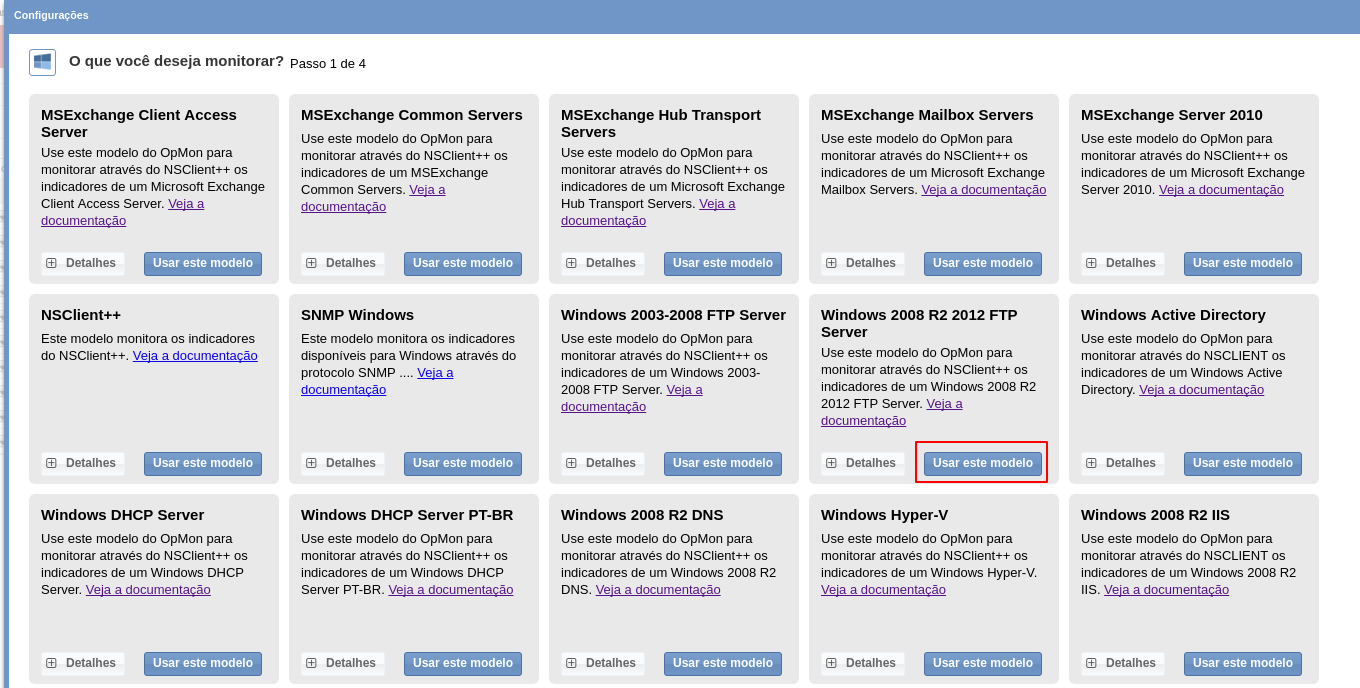
Task: Click the Windows logo icon in header
Action: (x=42, y=62)
